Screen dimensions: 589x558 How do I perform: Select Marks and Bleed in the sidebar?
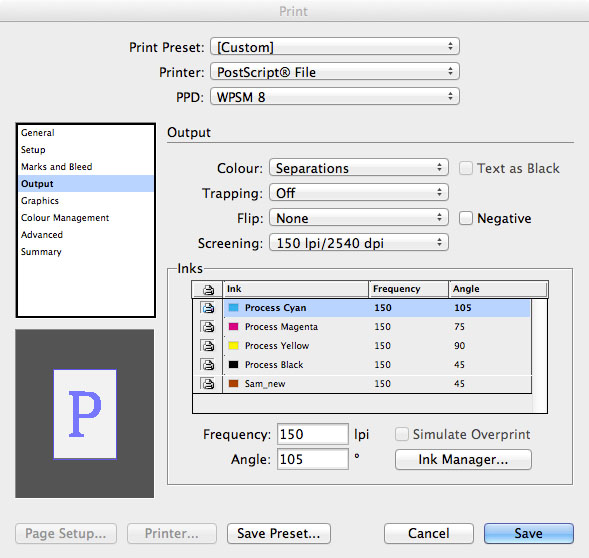[x=57, y=167]
